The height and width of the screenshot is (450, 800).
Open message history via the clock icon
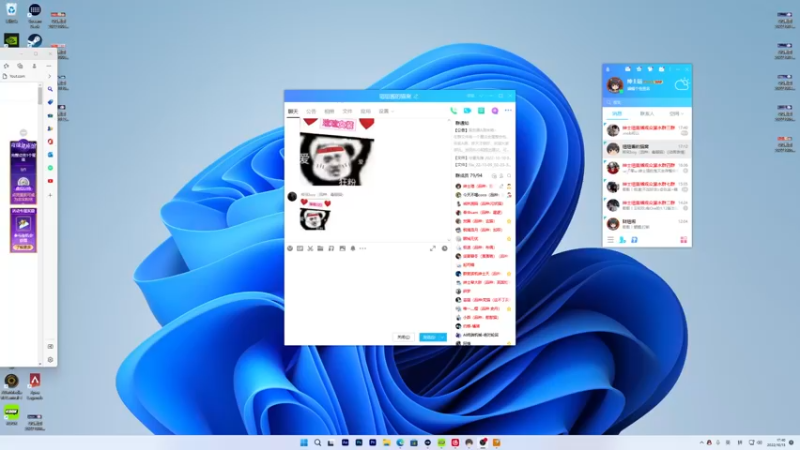444,248
